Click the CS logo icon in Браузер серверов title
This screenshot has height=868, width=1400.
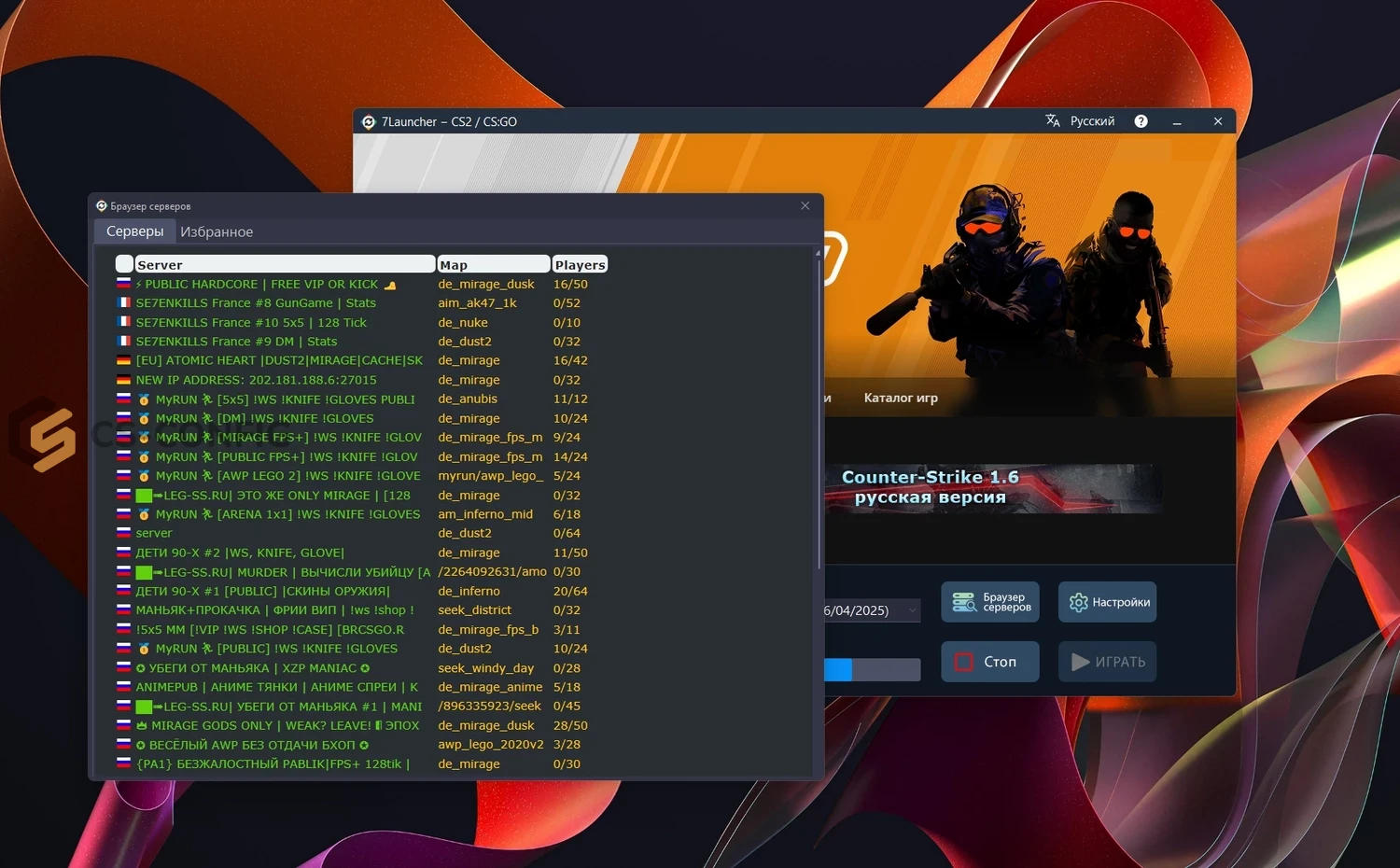[101, 205]
